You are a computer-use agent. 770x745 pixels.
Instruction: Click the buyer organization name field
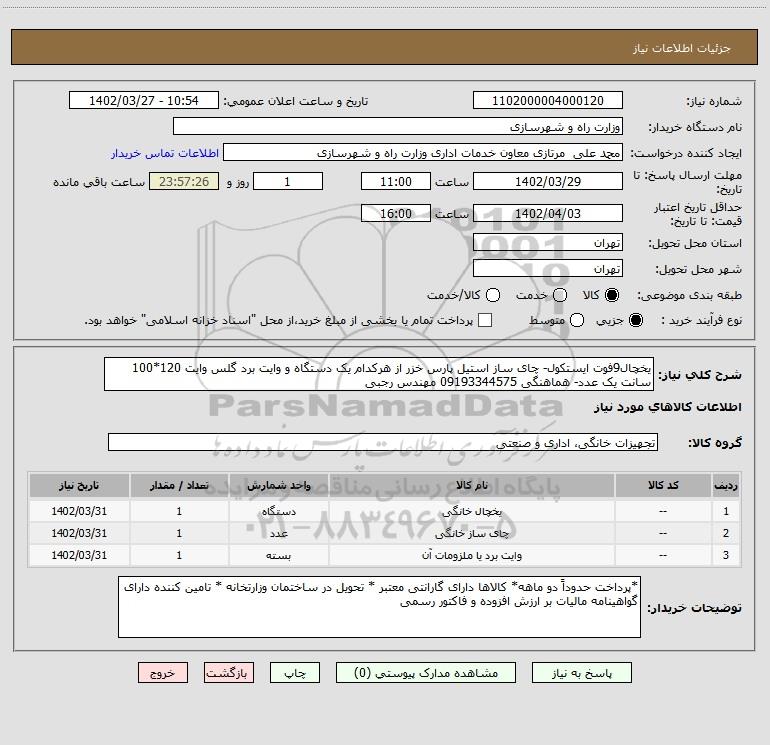click(398, 127)
